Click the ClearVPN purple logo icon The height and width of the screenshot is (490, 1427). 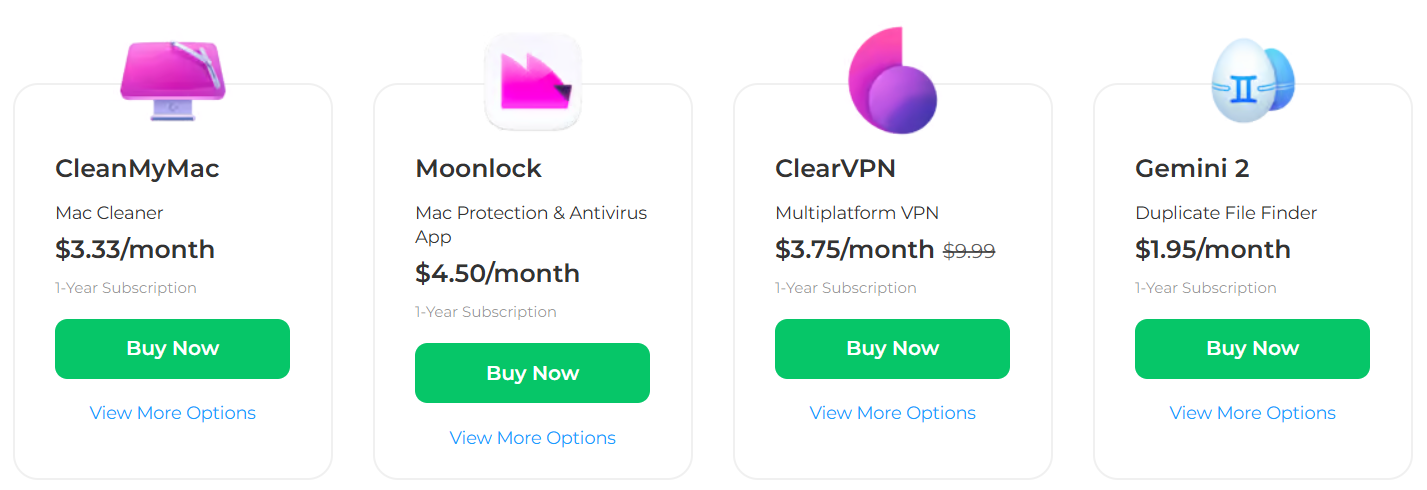coord(892,81)
